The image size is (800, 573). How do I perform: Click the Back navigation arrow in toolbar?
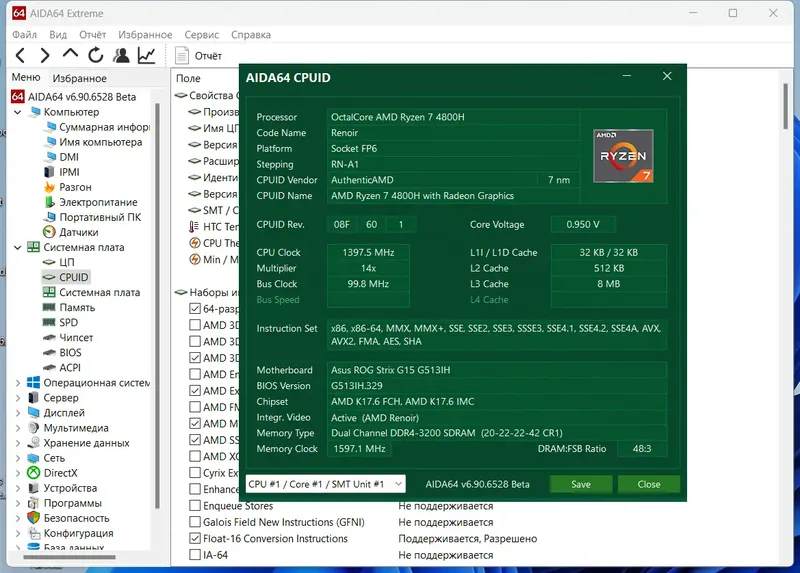(19, 56)
